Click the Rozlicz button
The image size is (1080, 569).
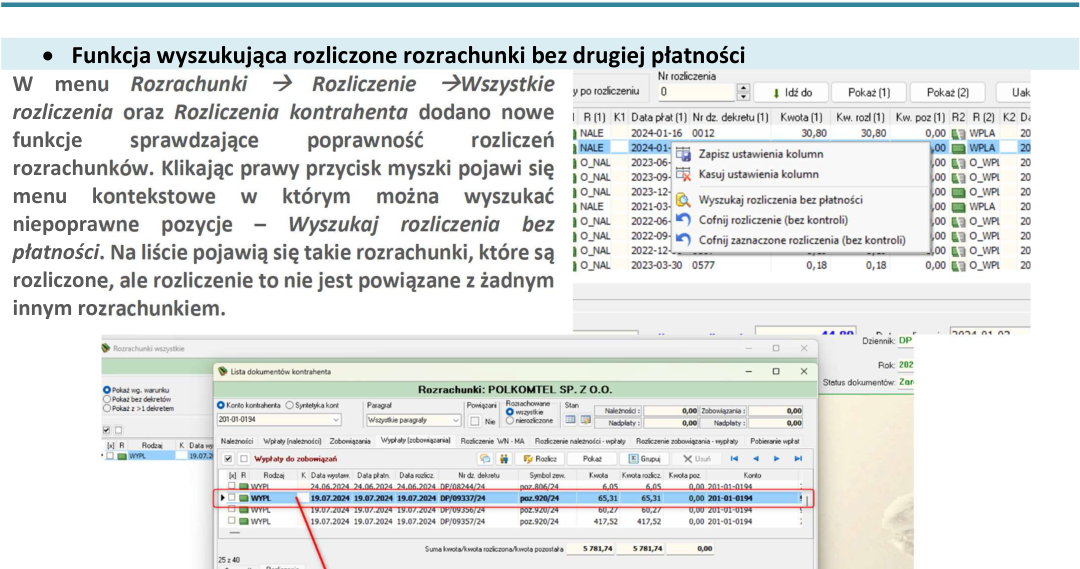pos(541,459)
